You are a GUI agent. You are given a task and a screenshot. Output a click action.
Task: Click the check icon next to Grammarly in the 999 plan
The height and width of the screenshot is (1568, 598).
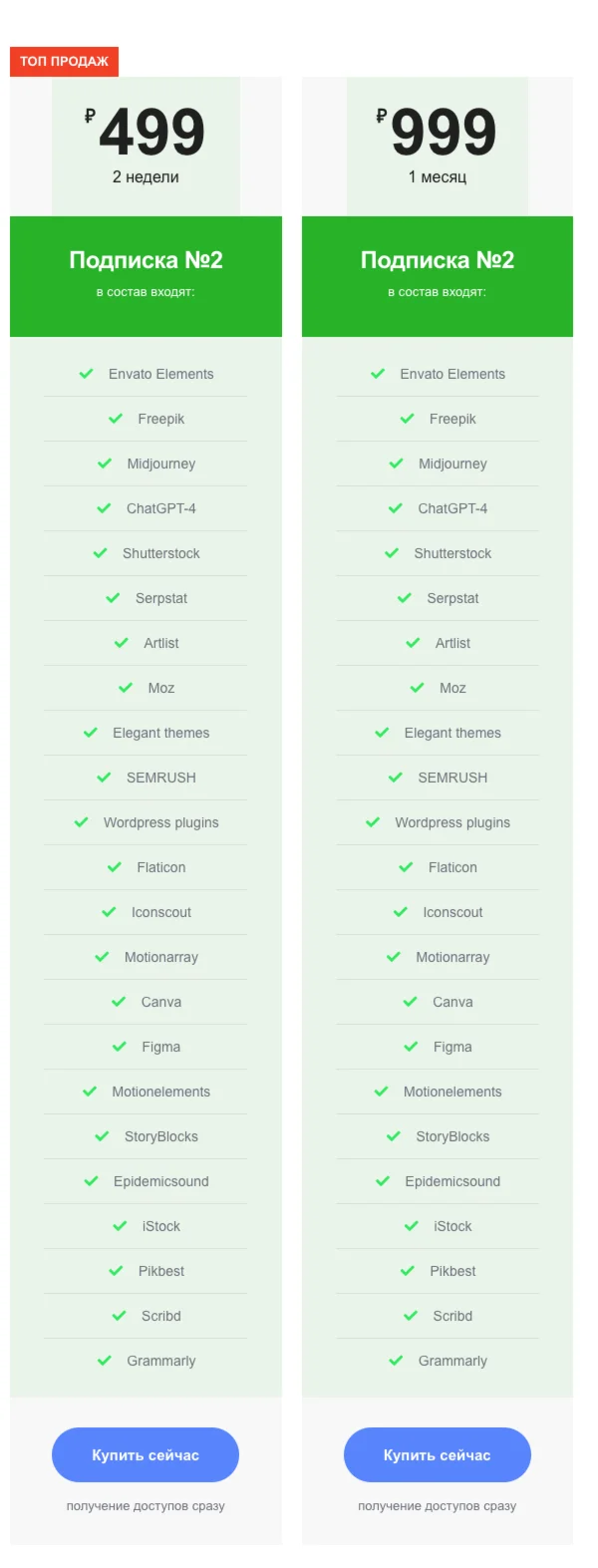(x=396, y=1361)
